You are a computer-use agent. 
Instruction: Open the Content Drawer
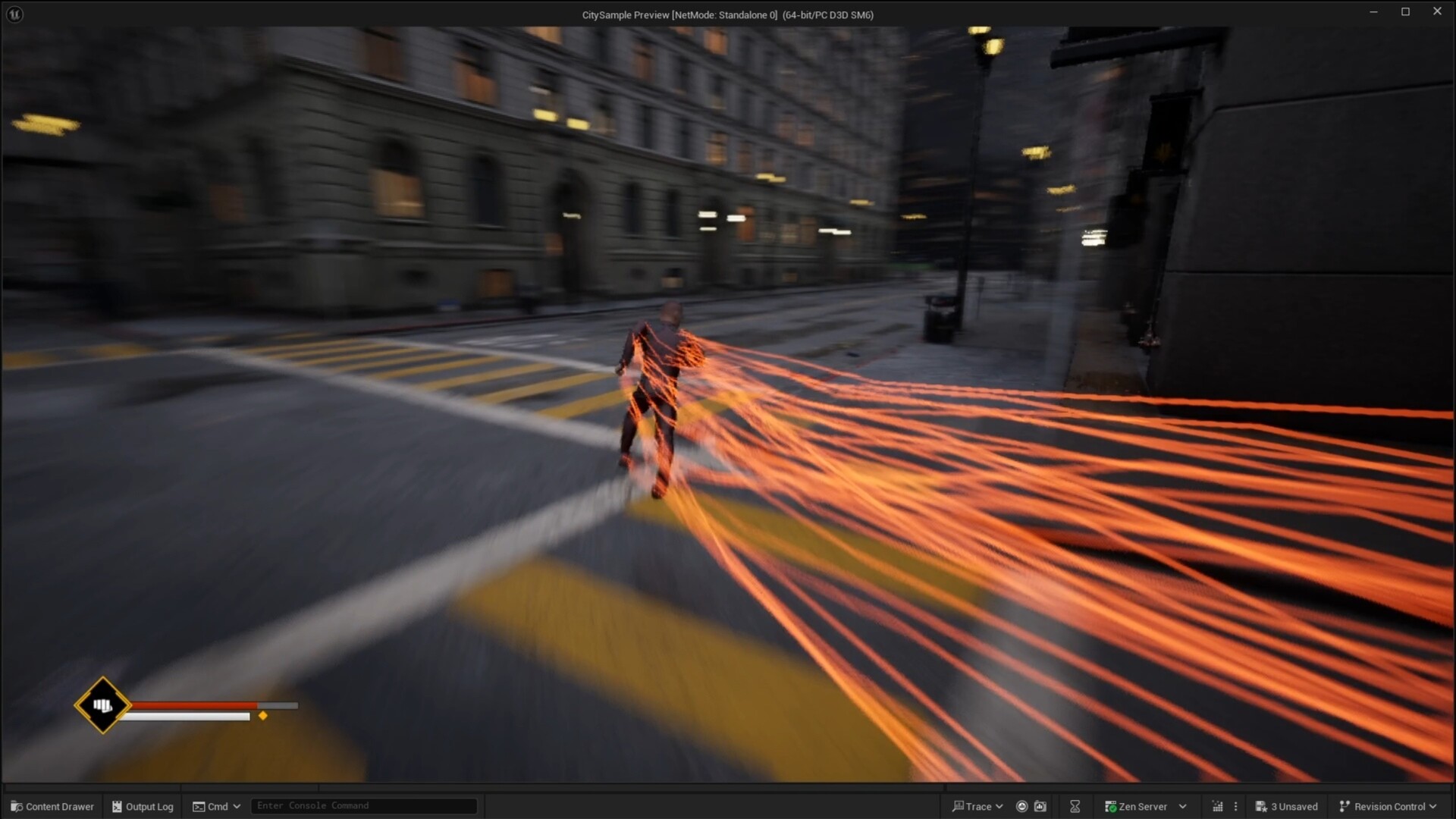(x=52, y=806)
